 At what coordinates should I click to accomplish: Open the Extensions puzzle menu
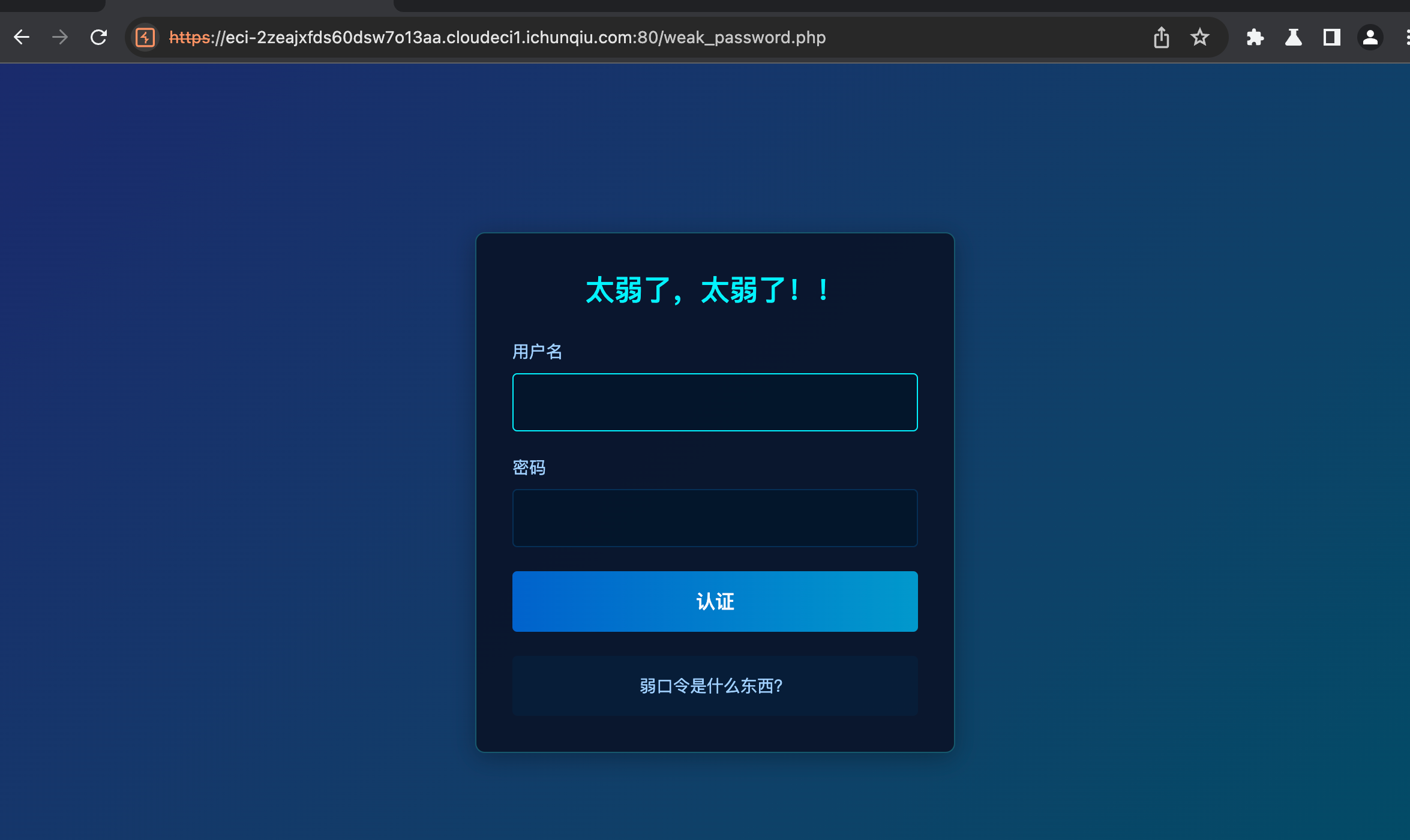coord(1255,37)
